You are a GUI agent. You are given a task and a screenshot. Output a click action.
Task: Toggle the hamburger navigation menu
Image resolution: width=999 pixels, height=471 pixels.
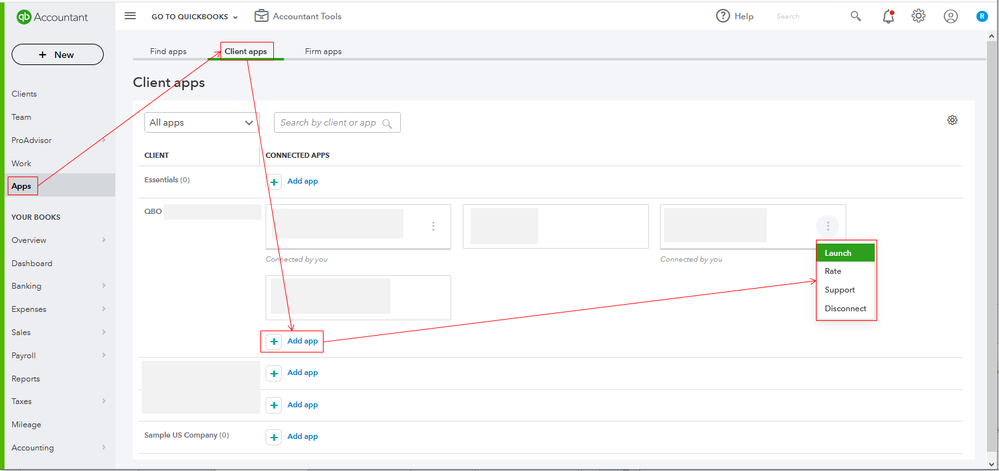coord(130,16)
